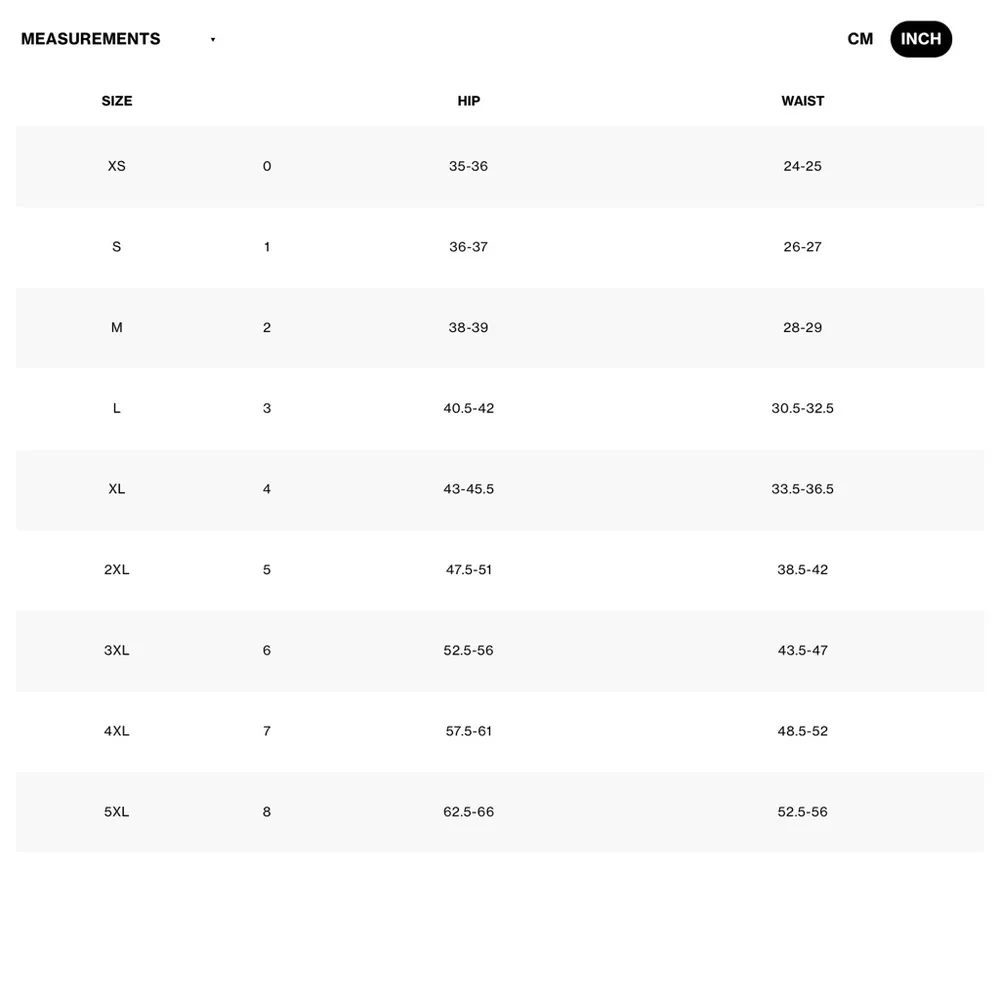Click the XL size label
The image size is (1000, 1000).
(117, 489)
